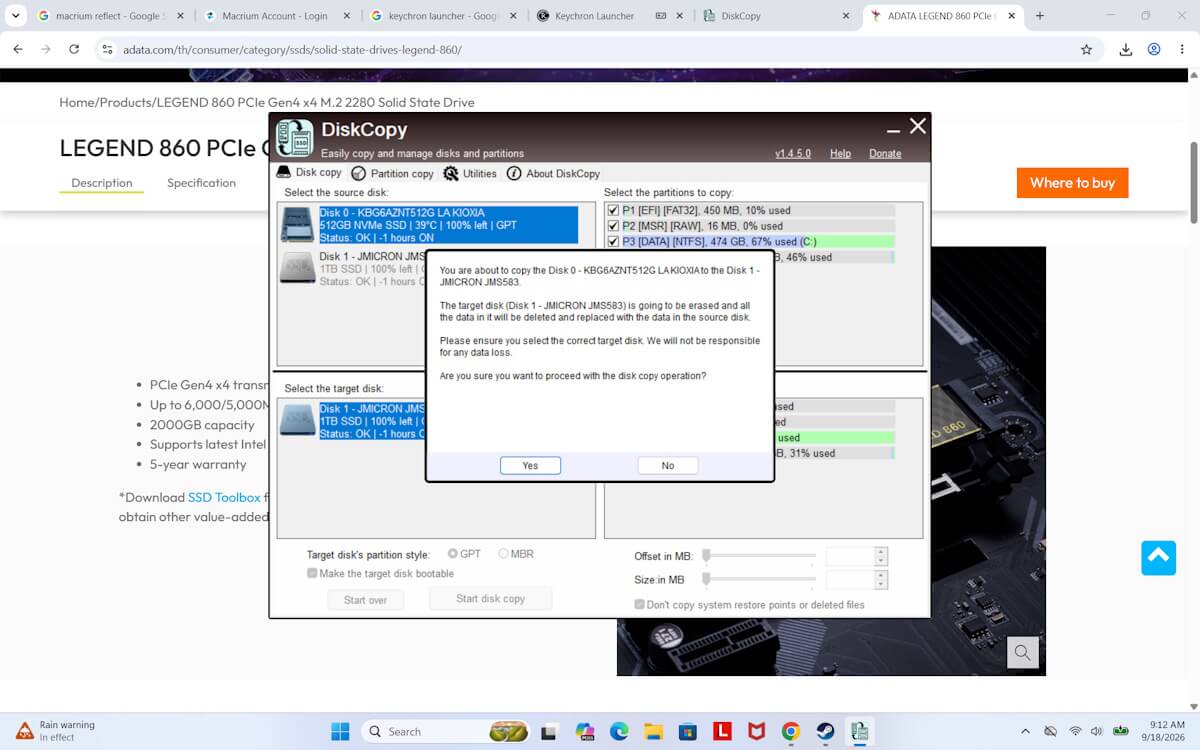Select MBR partition style radio button
Viewport: 1200px width, 750px height.
pyautogui.click(x=503, y=554)
